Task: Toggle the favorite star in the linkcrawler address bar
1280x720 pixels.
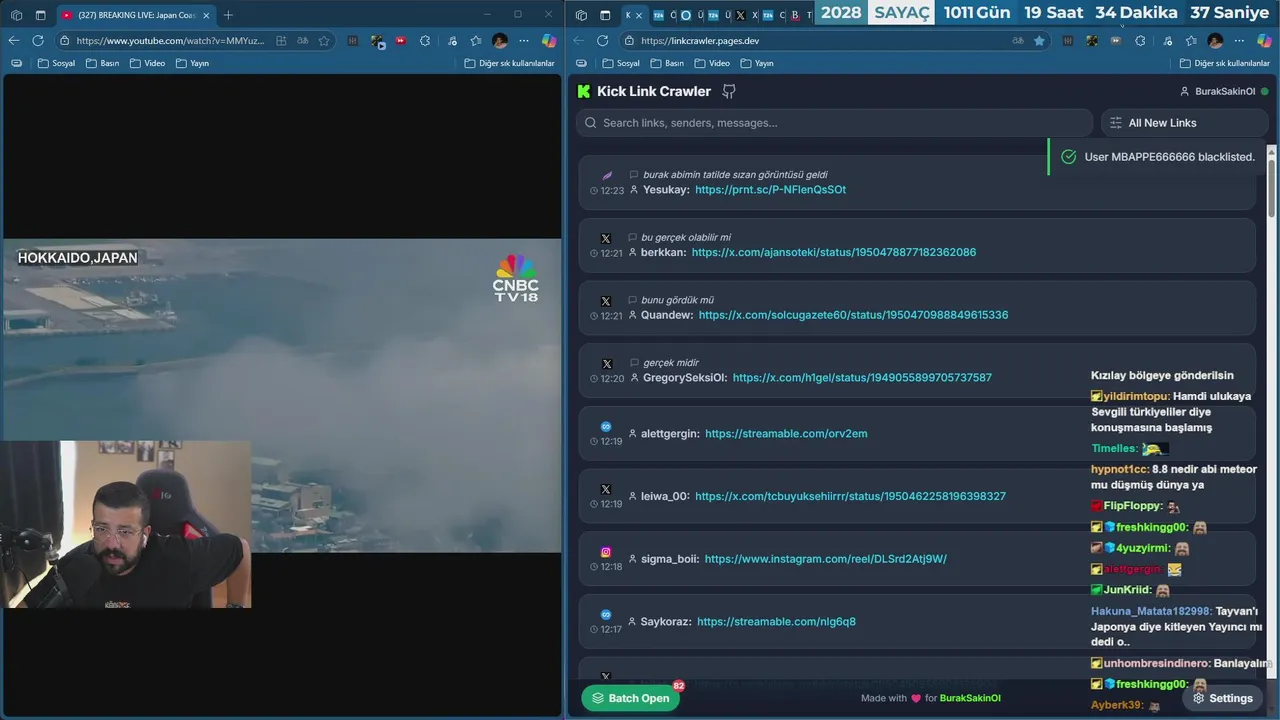Action: click(1039, 40)
